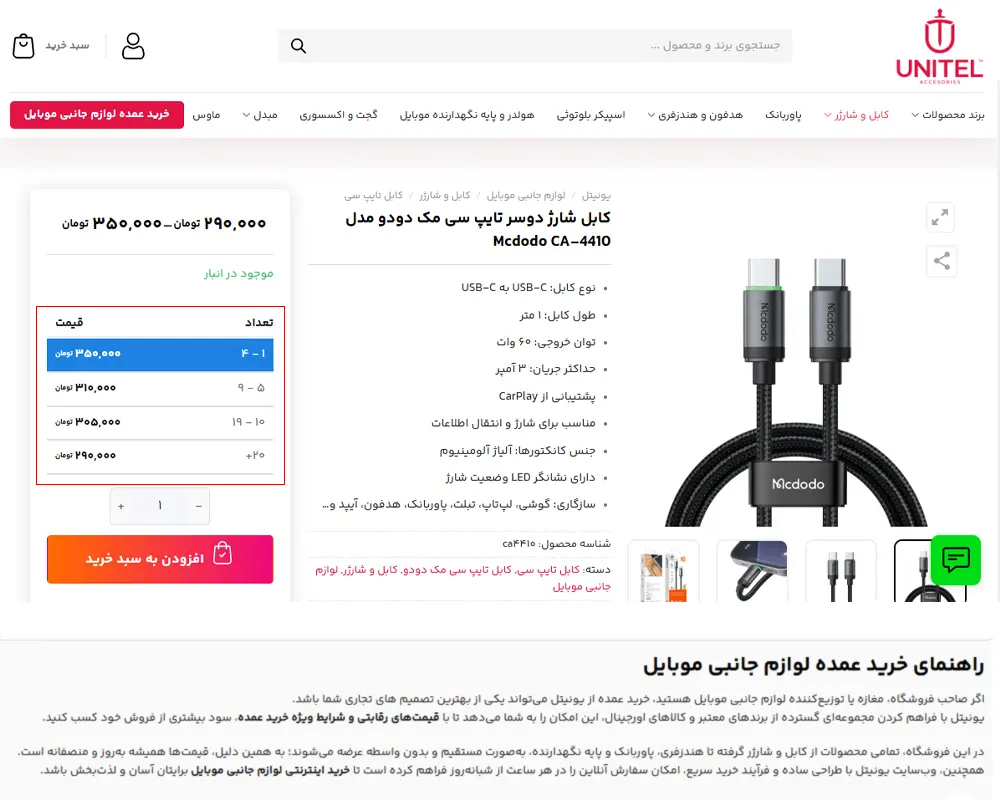
Task: Expand the برند محصولات dropdown menu
Action: tap(948, 115)
